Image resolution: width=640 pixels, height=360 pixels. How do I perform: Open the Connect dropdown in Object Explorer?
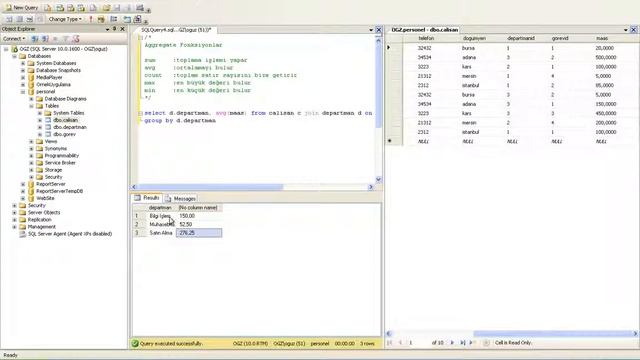coord(14,38)
